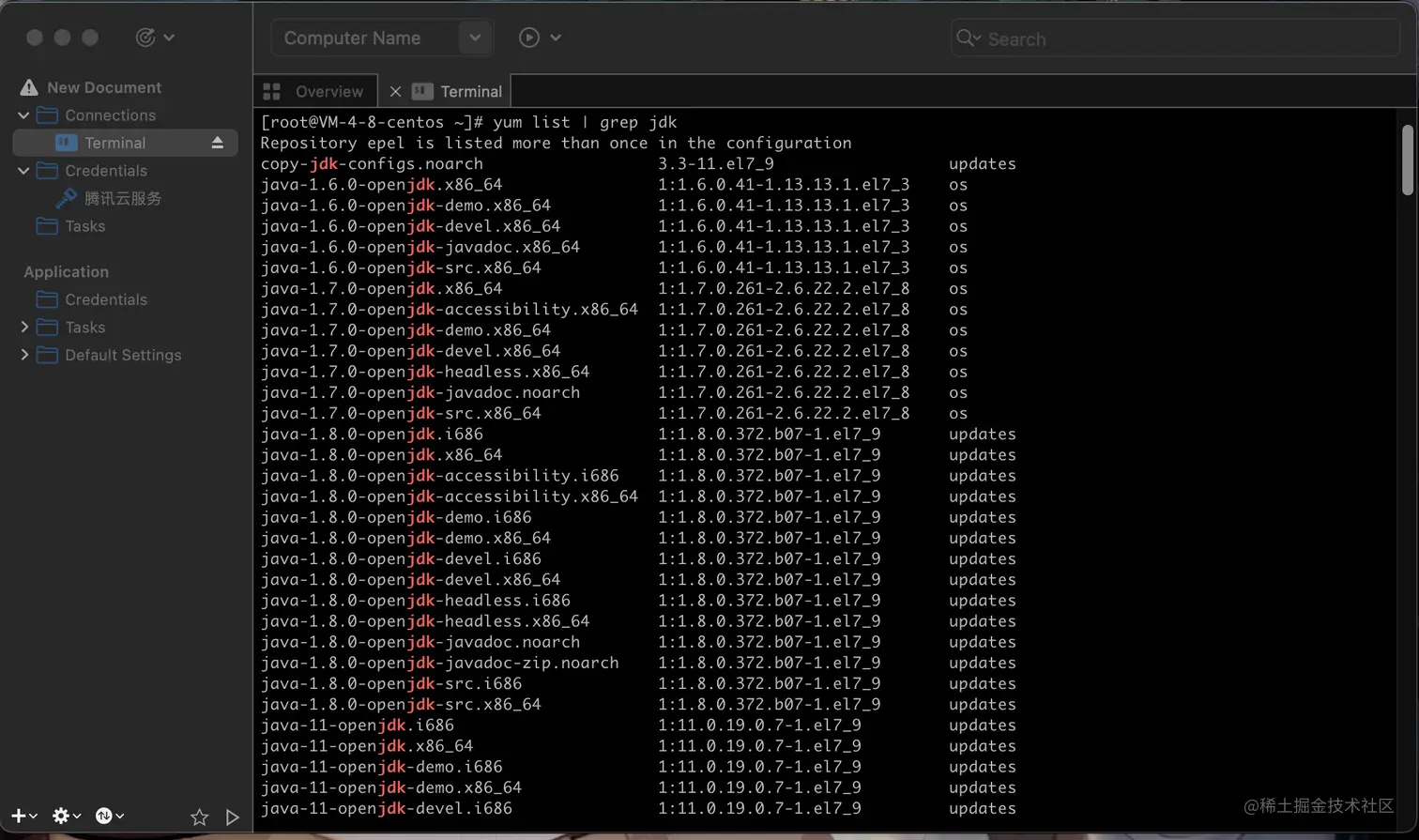
Task: Click the "[root@VM-4-8-centos ~]#" prompt text
Action: tap(372, 122)
